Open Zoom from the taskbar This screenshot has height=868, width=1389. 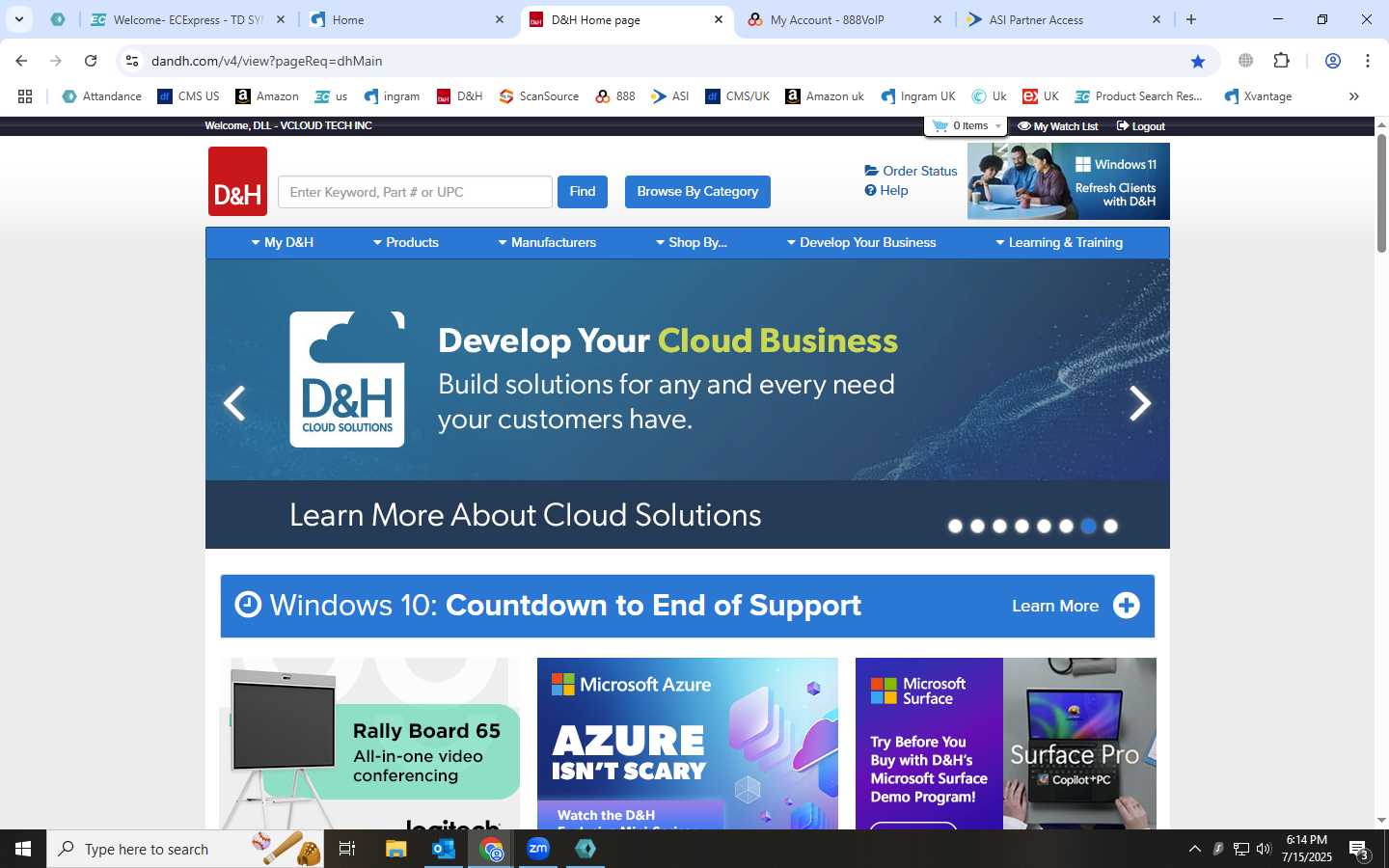tap(538, 849)
